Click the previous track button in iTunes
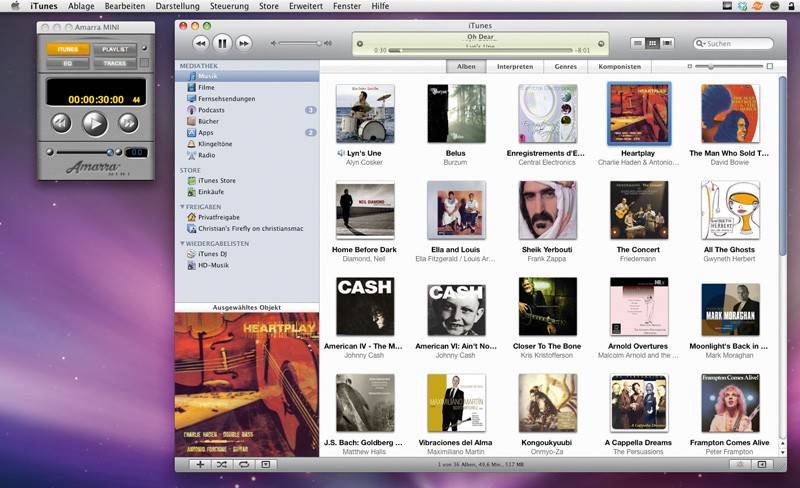Viewport: 800px width, 488px height. pyautogui.click(x=201, y=43)
